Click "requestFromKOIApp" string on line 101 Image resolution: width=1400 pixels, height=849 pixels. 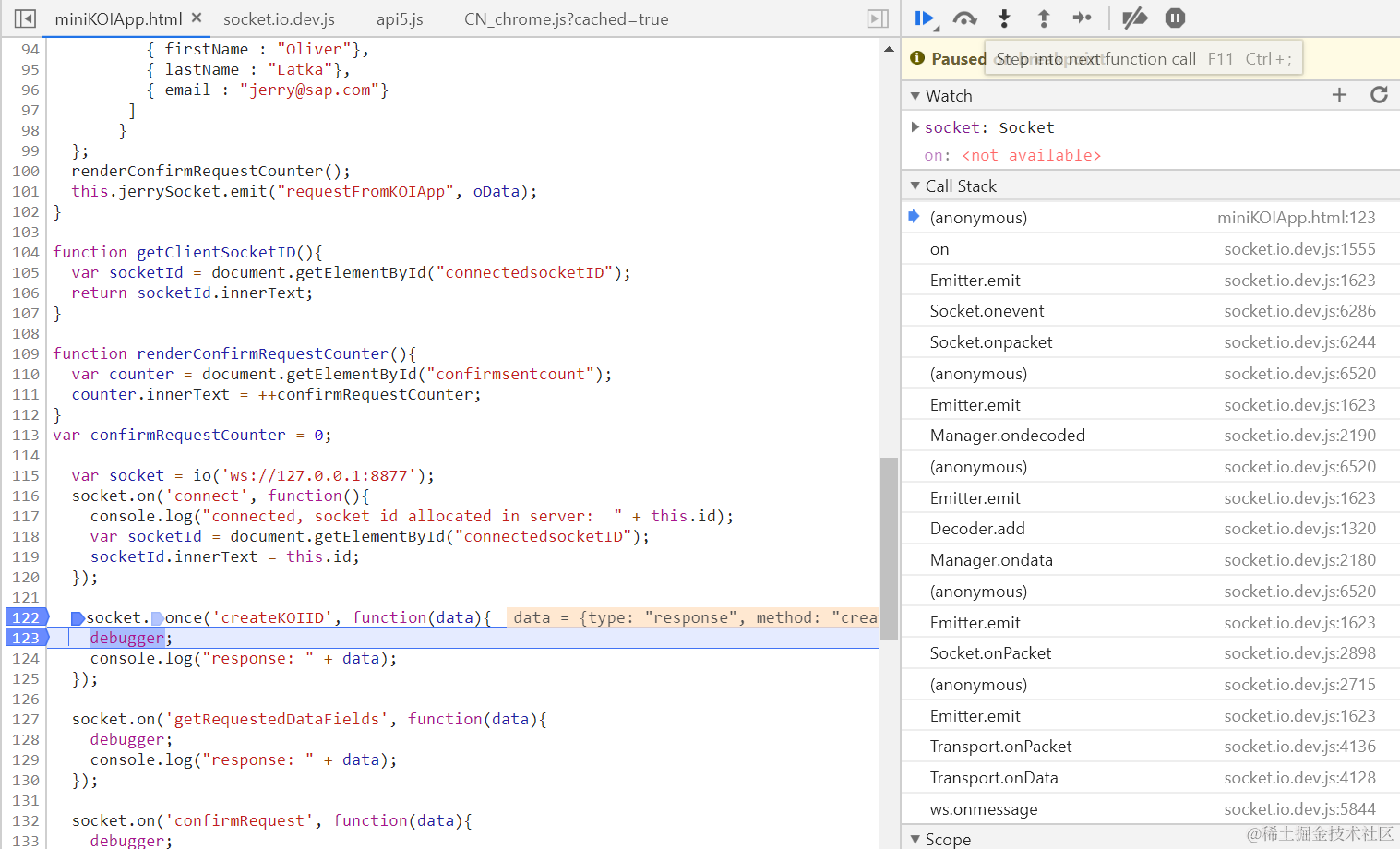365,191
